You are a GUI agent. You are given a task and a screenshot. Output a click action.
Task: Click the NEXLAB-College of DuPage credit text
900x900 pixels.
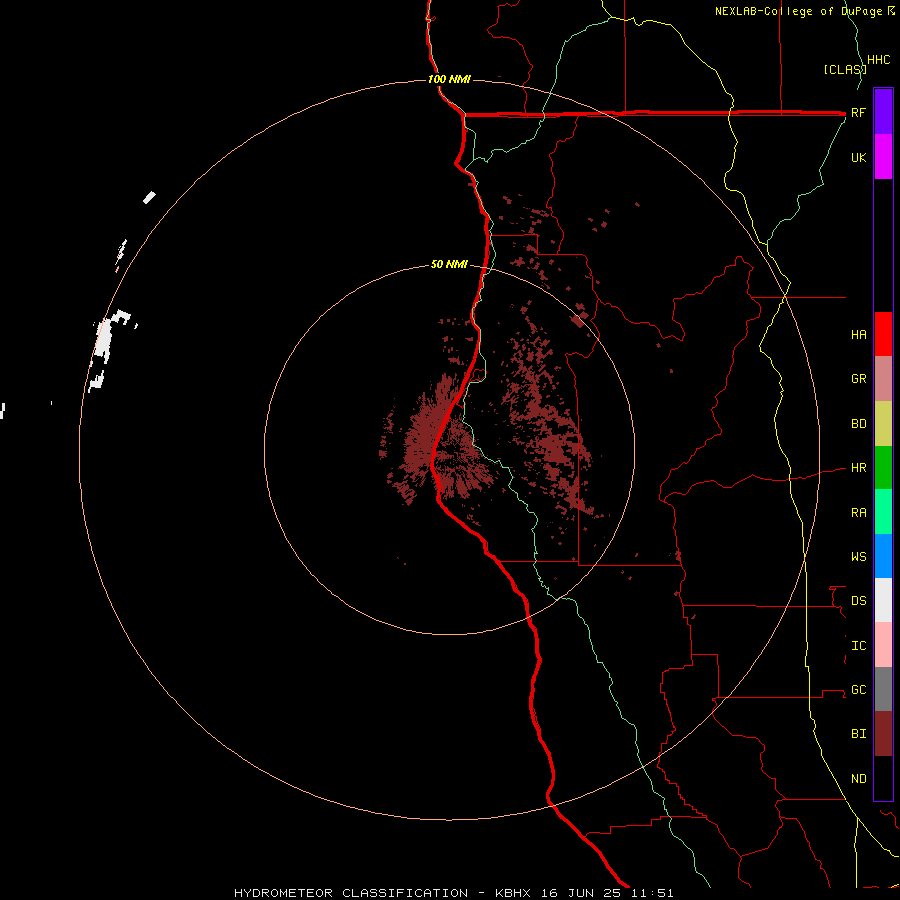coord(801,11)
